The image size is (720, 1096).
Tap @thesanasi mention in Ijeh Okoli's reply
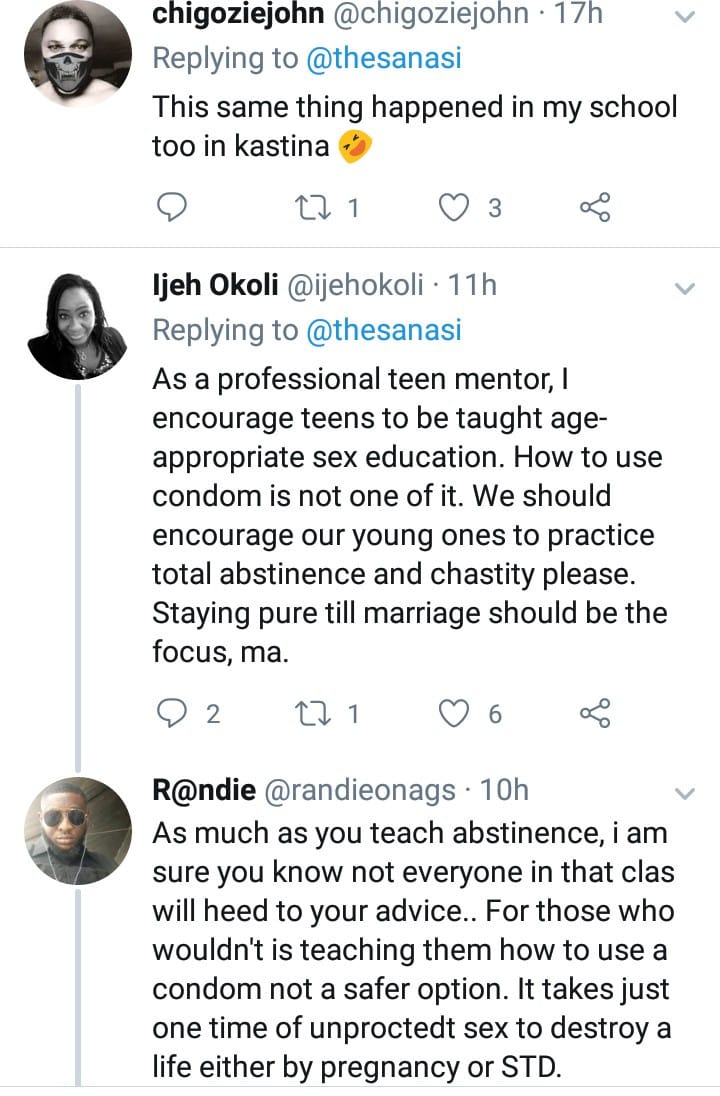385,329
